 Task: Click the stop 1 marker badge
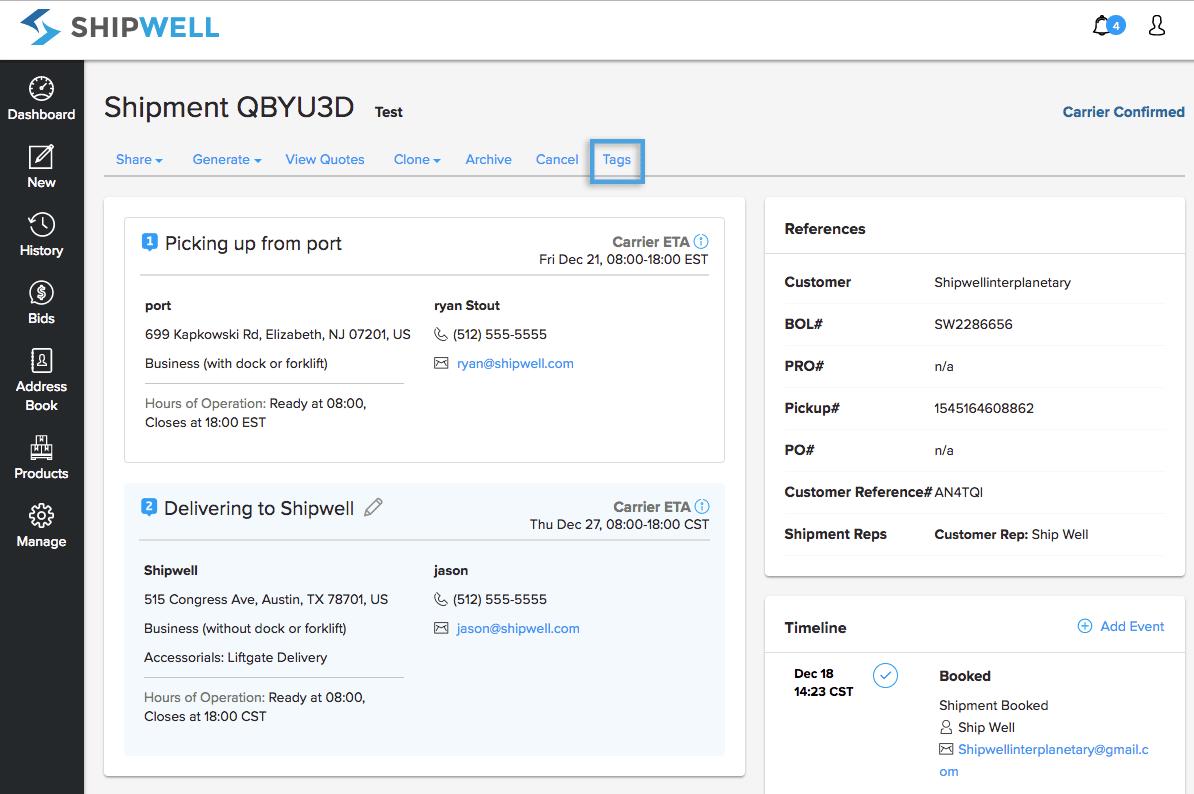pos(149,243)
